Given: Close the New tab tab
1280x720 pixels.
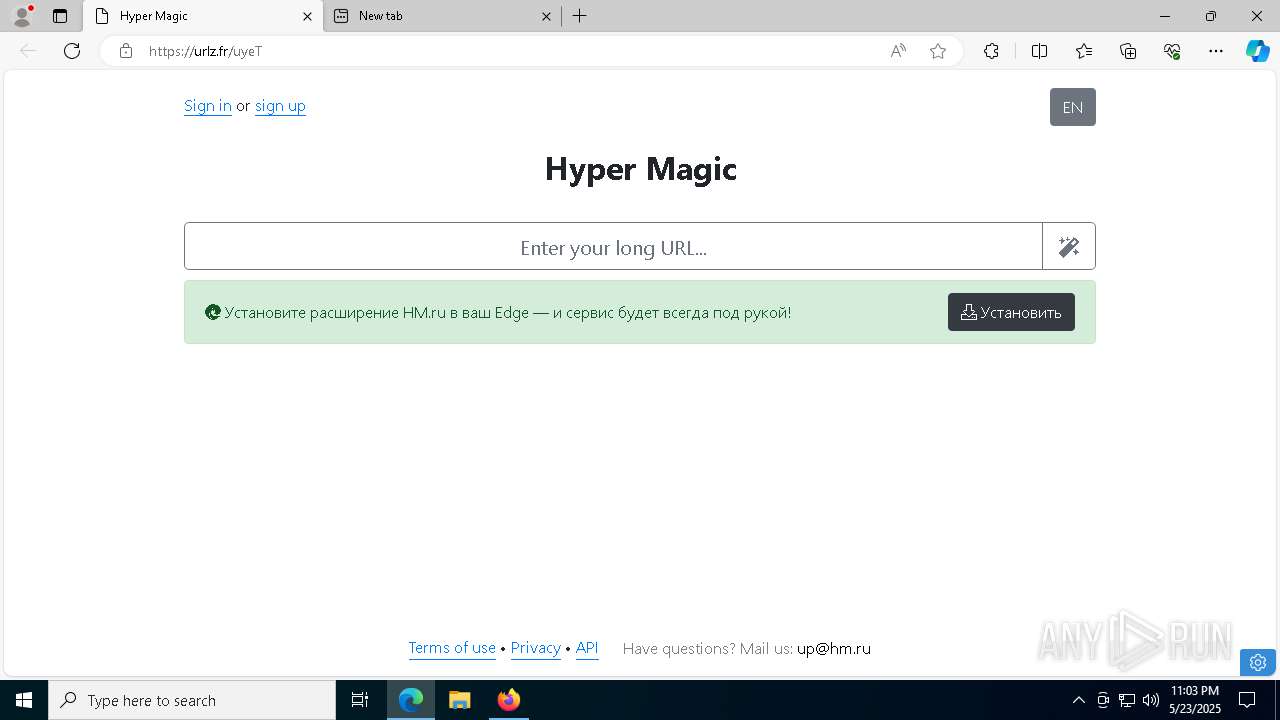Looking at the screenshot, I should click(x=546, y=16).
